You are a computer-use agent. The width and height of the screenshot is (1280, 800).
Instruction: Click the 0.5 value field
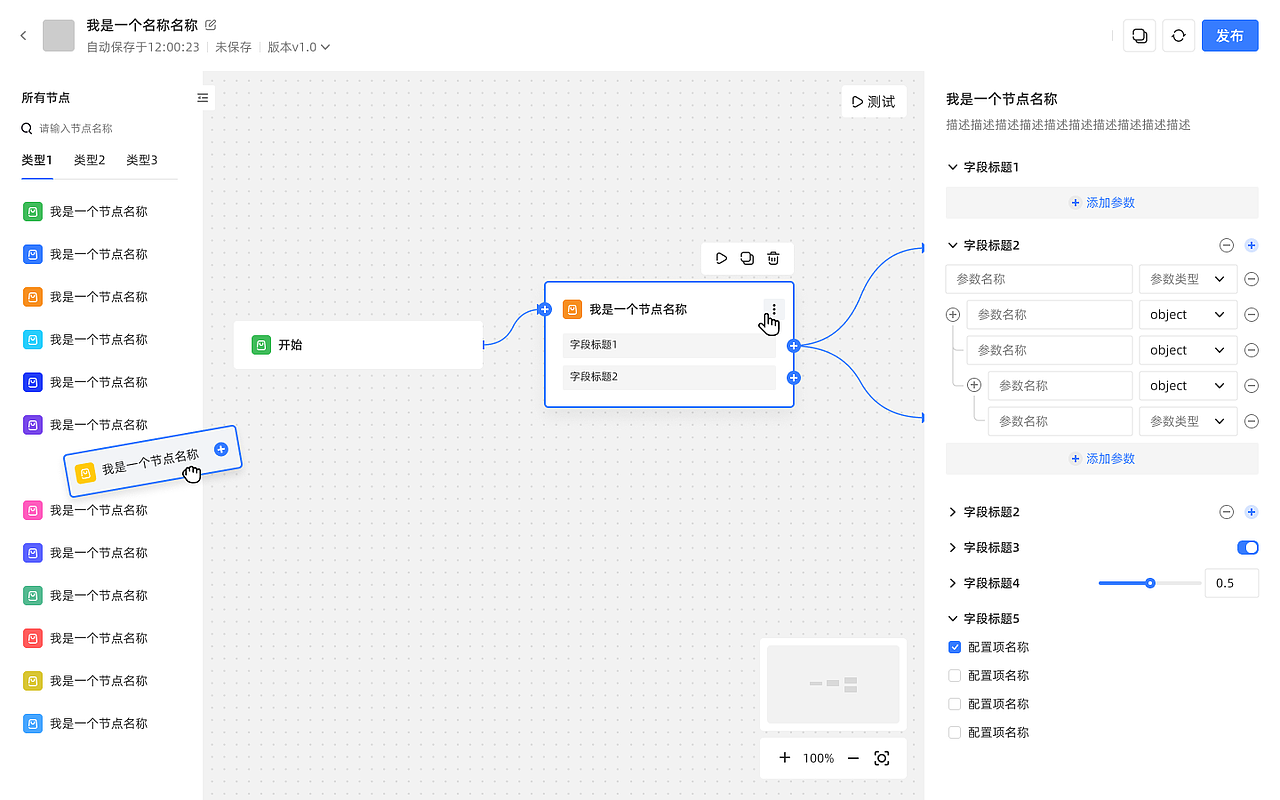[x=1231, y=583]
